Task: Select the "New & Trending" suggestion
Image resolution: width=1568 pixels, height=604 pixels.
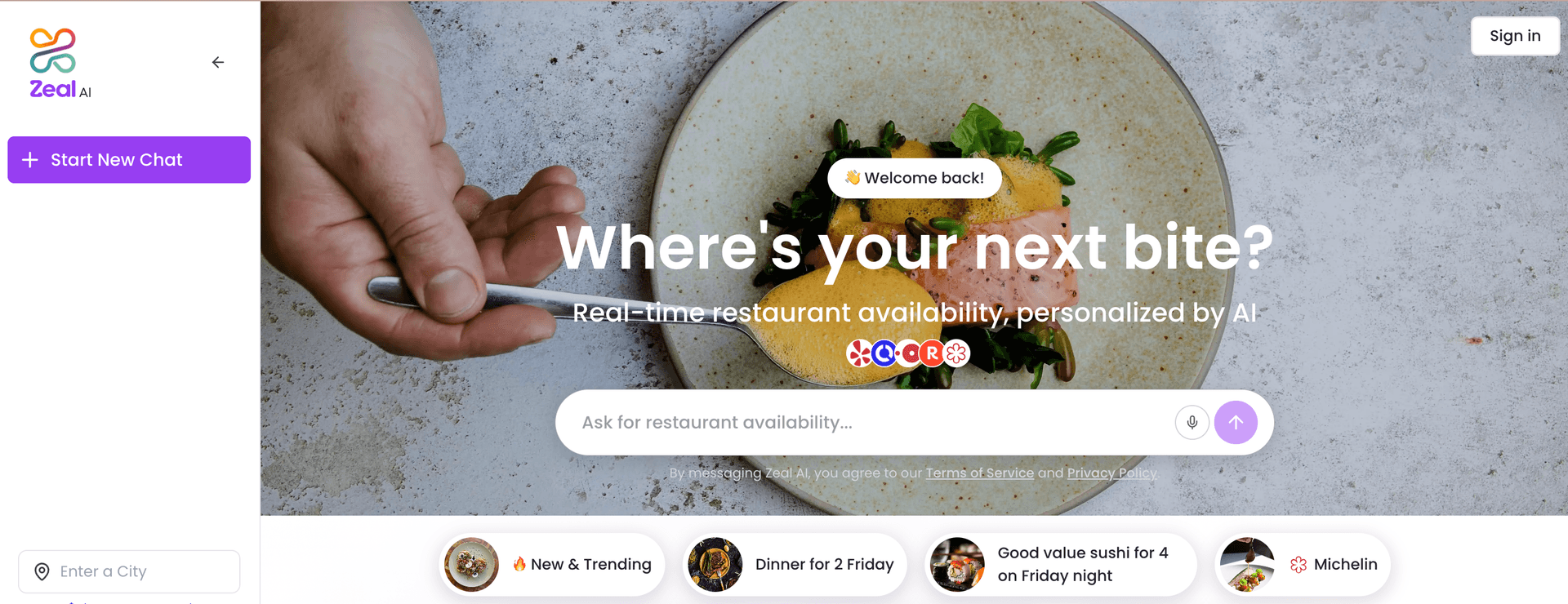Action: [x=551, y=564]
